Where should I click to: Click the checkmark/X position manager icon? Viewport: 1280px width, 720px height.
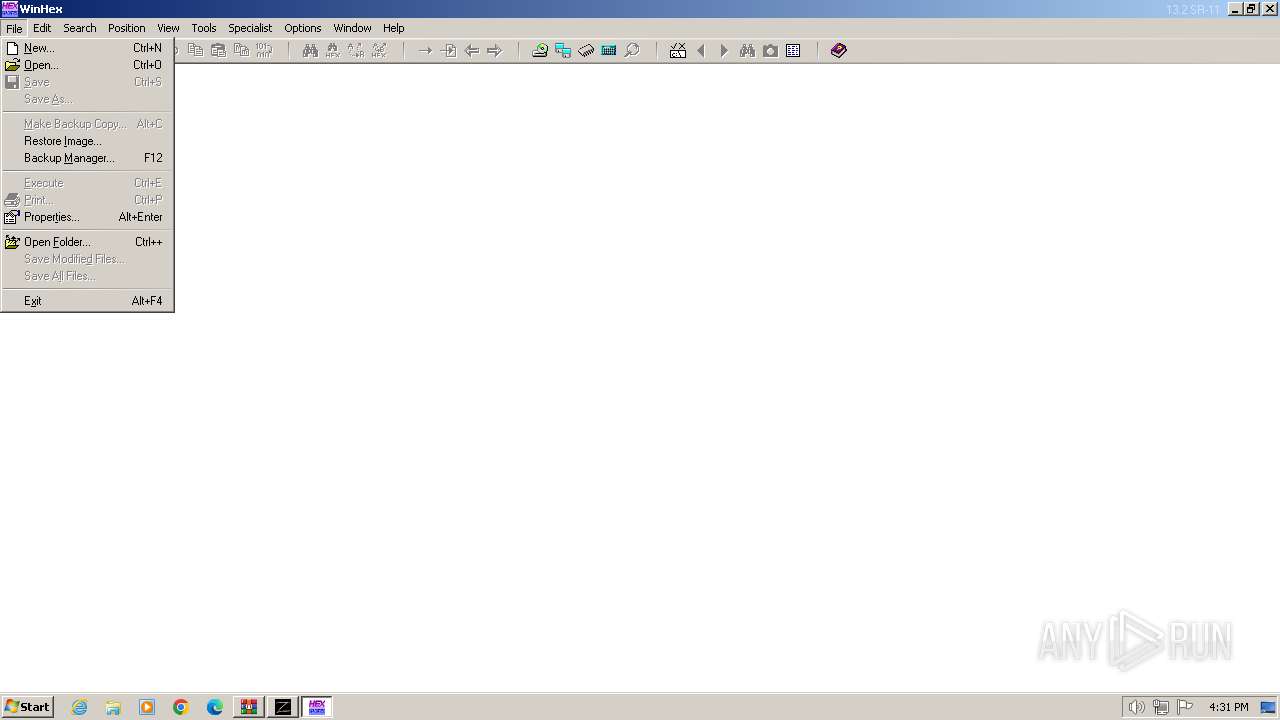pyautogui.click(x=678, y=50)
